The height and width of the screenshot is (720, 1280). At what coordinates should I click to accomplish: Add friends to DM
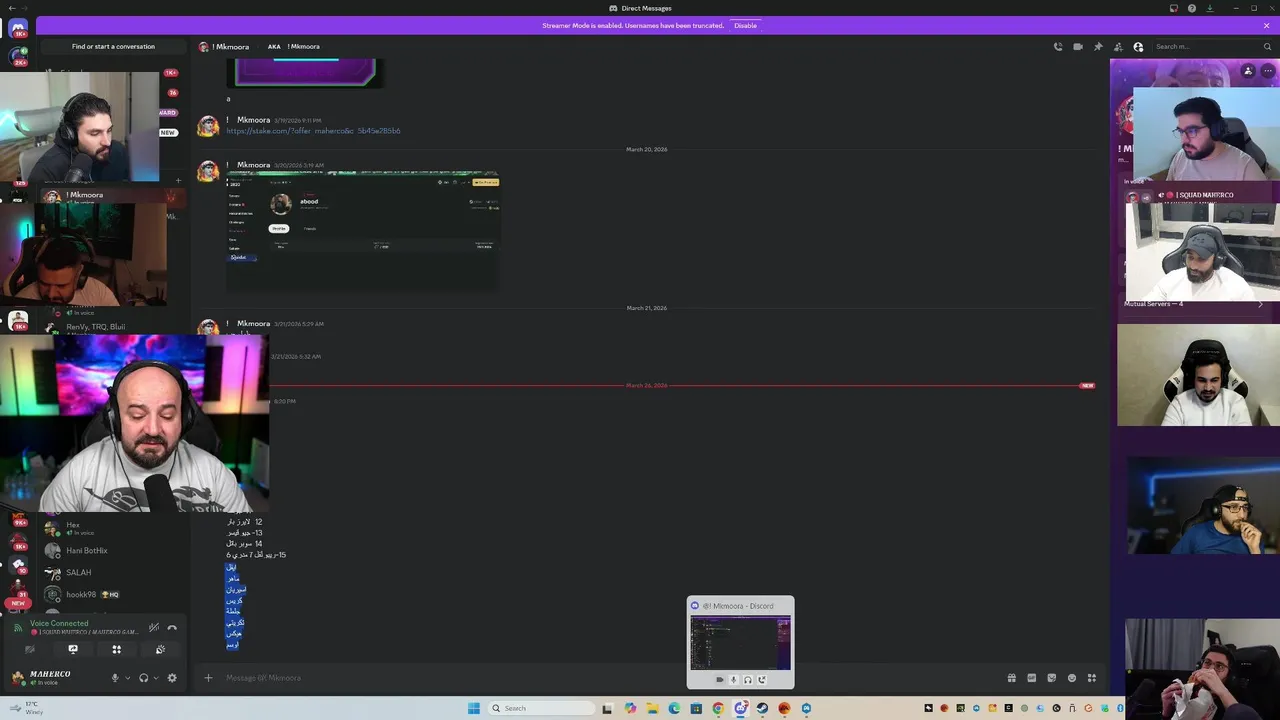click(x=1118, y=47)
